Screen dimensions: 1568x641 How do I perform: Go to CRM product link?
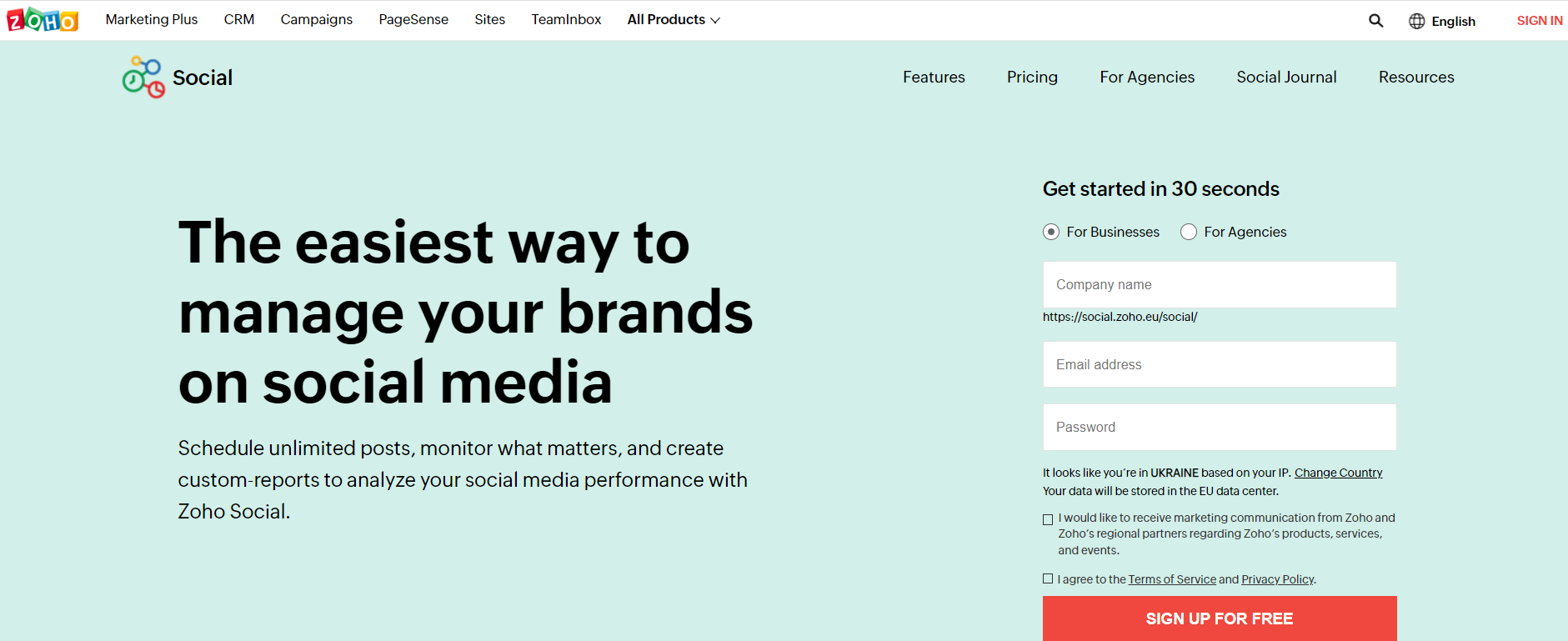pos(239,19)
